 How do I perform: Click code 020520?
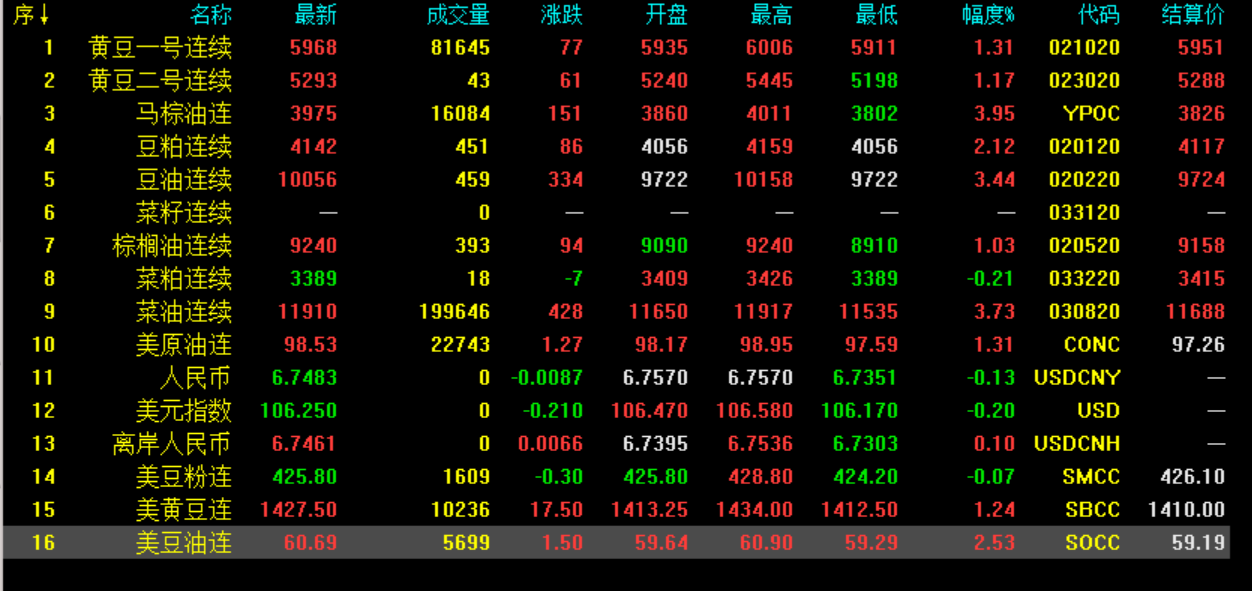click(1084, 245)
